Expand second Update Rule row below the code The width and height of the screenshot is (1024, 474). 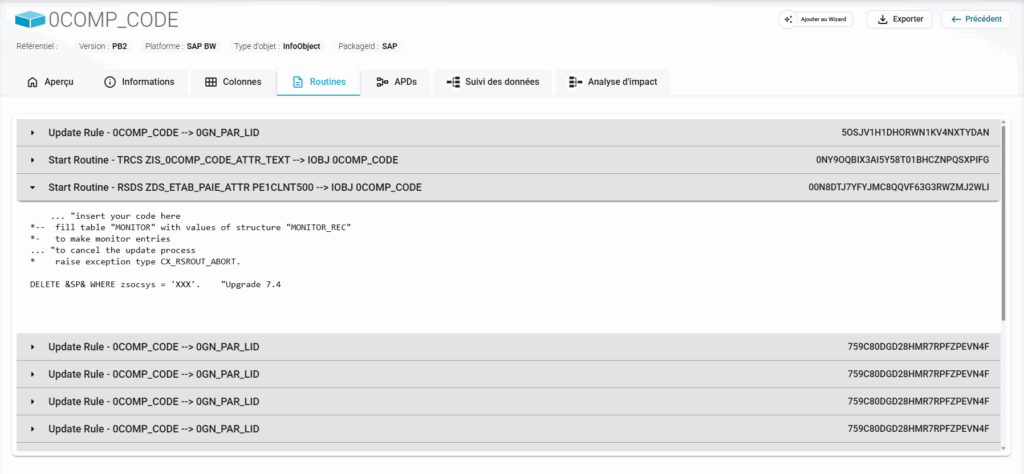point(508,374)
